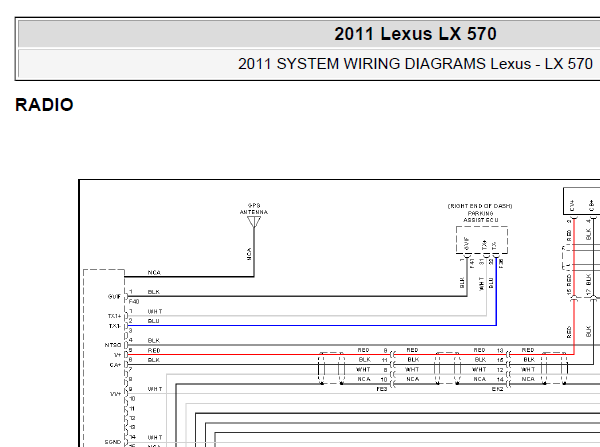Click the '2011 SYSTEM WIRING DIAGRAMS Lexus - LX 570' subtitle
Image resolution: width=600 pixels, height=447 pixels.
(x=415, y=64)
